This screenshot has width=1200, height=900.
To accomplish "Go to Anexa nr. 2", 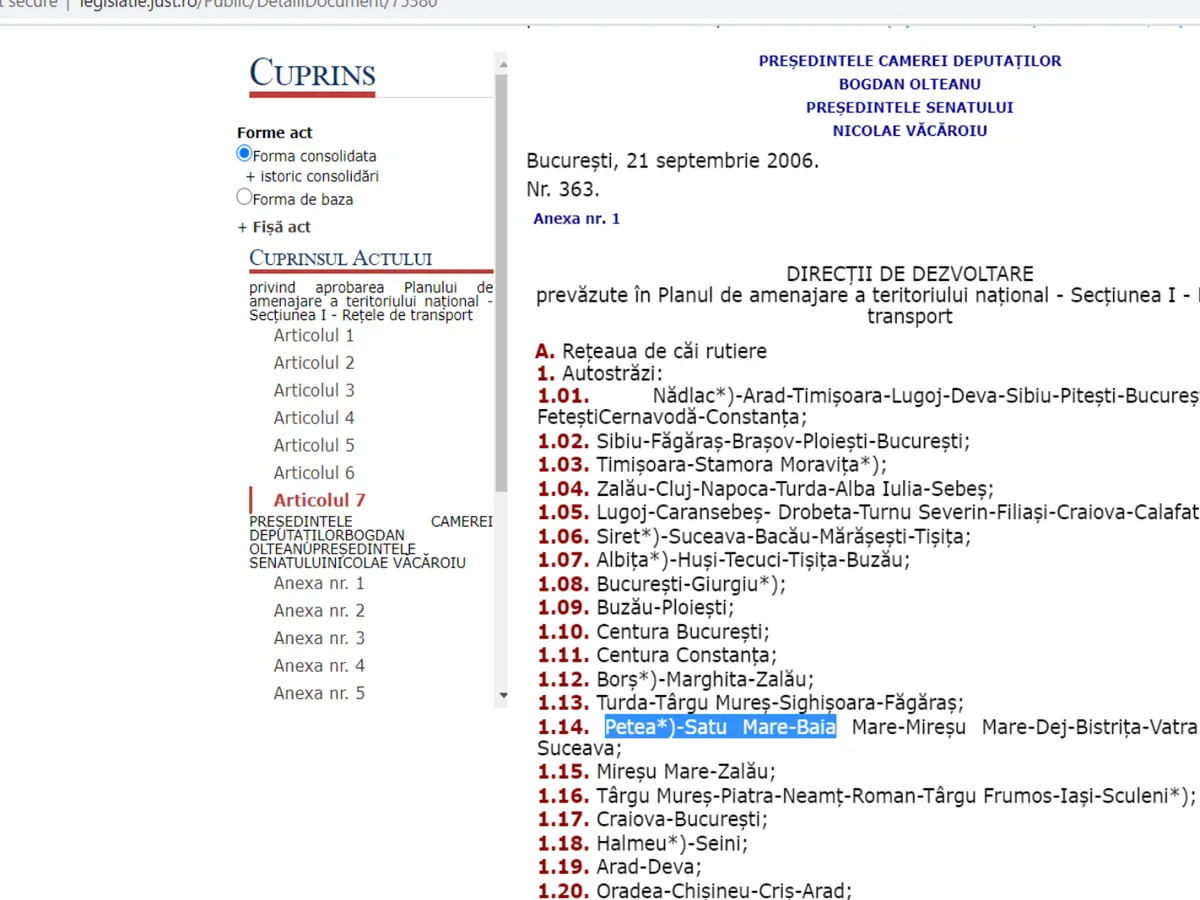I will pyautogui.click(x=319, y=611).
